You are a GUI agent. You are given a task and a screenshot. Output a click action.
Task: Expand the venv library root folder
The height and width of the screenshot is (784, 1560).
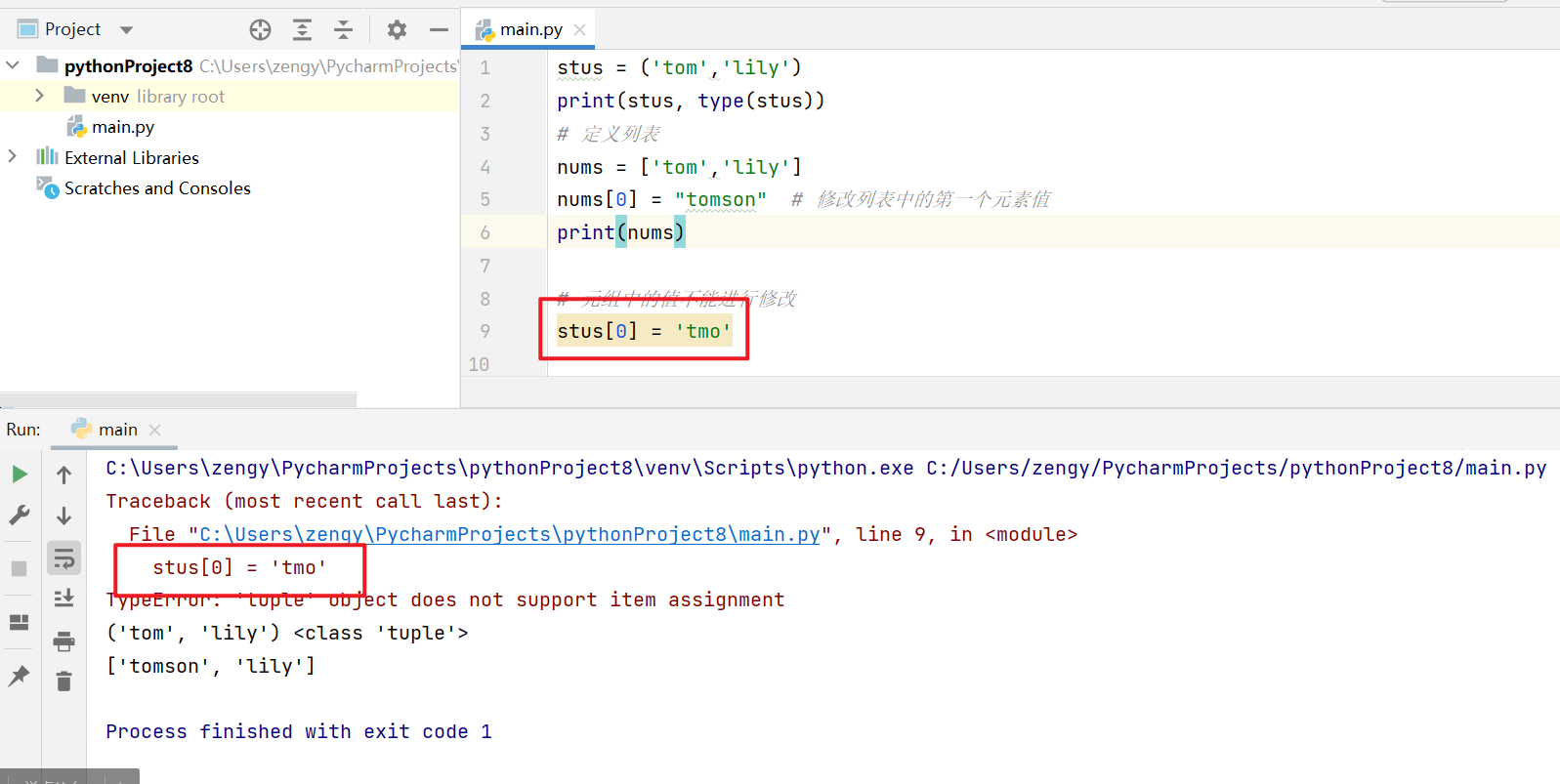pyautogui.click(x=39, y=96)
